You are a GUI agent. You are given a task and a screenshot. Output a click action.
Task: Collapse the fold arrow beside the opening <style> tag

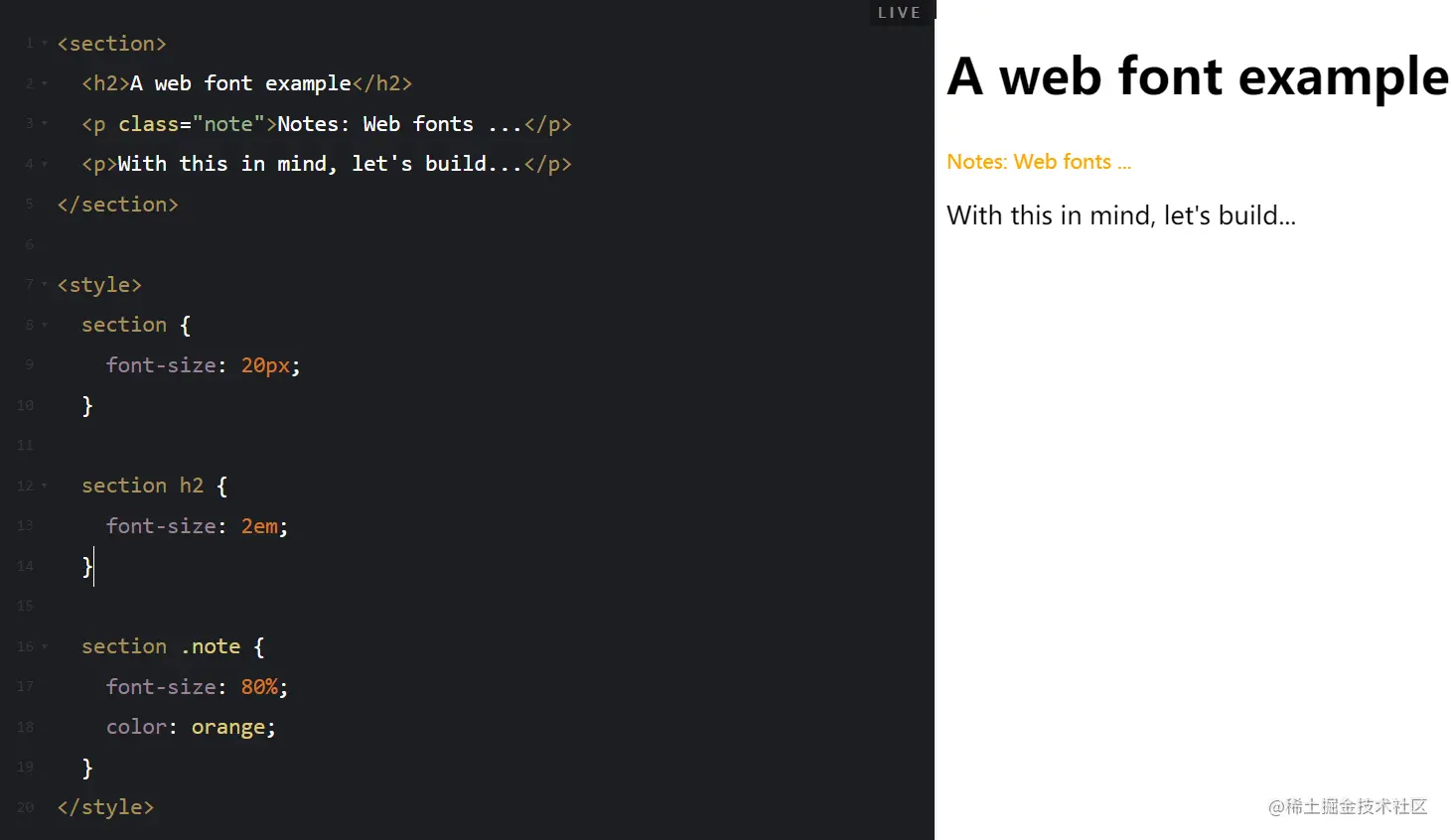coord(45,285)
